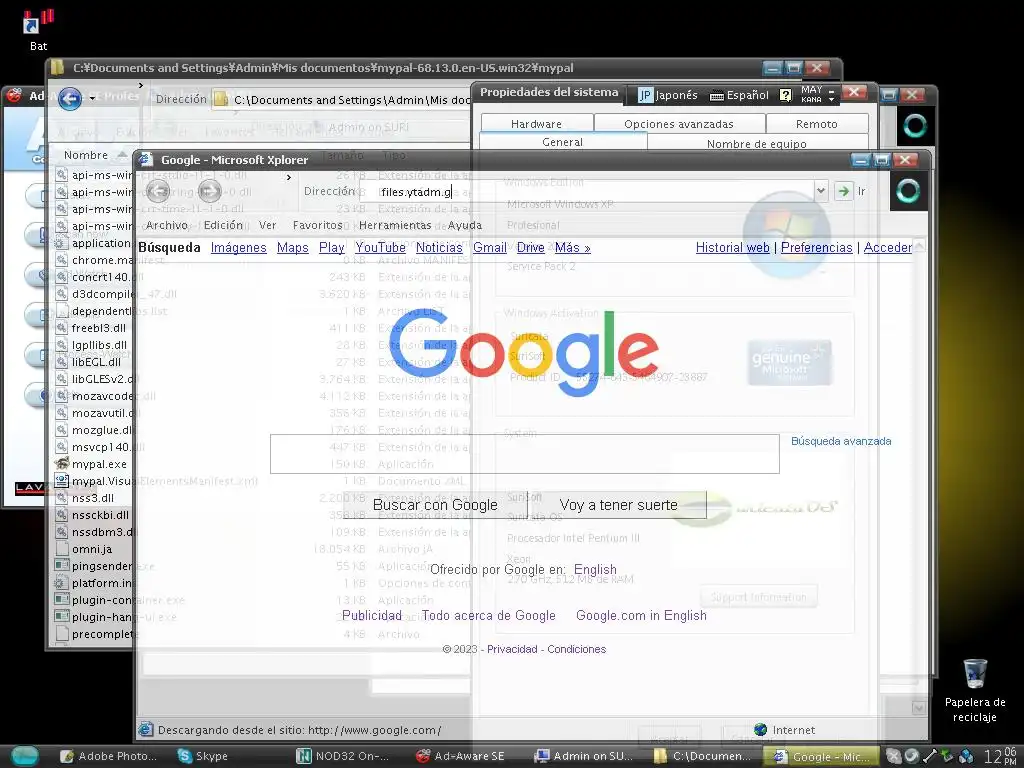Click the Voy a tener suerte button
The image size is (1024, 768).
coord(618,505)
